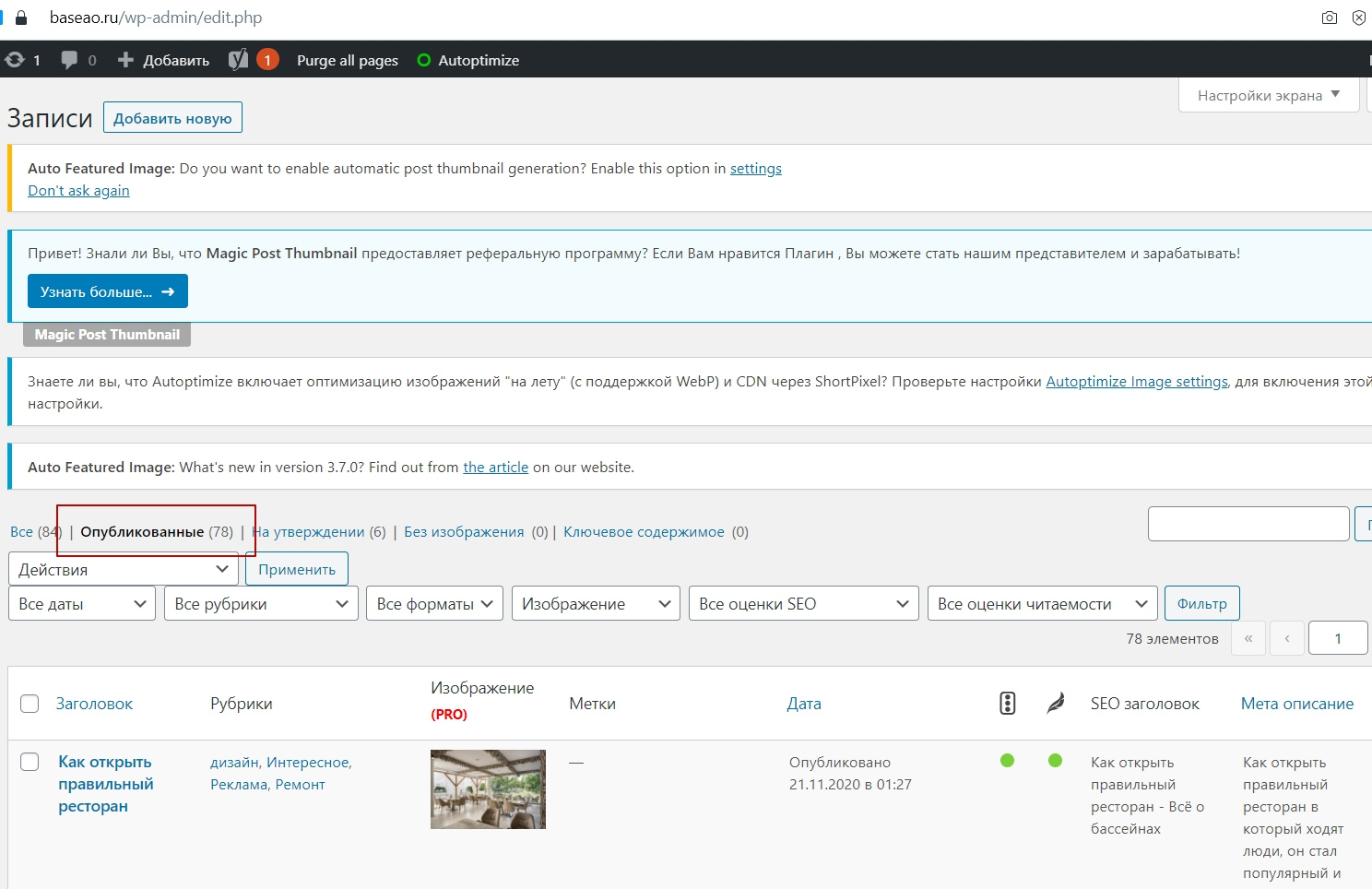1372x889 pixels.
Task: Open the Все оценки SEO dropdown
Action: (804, 604)
